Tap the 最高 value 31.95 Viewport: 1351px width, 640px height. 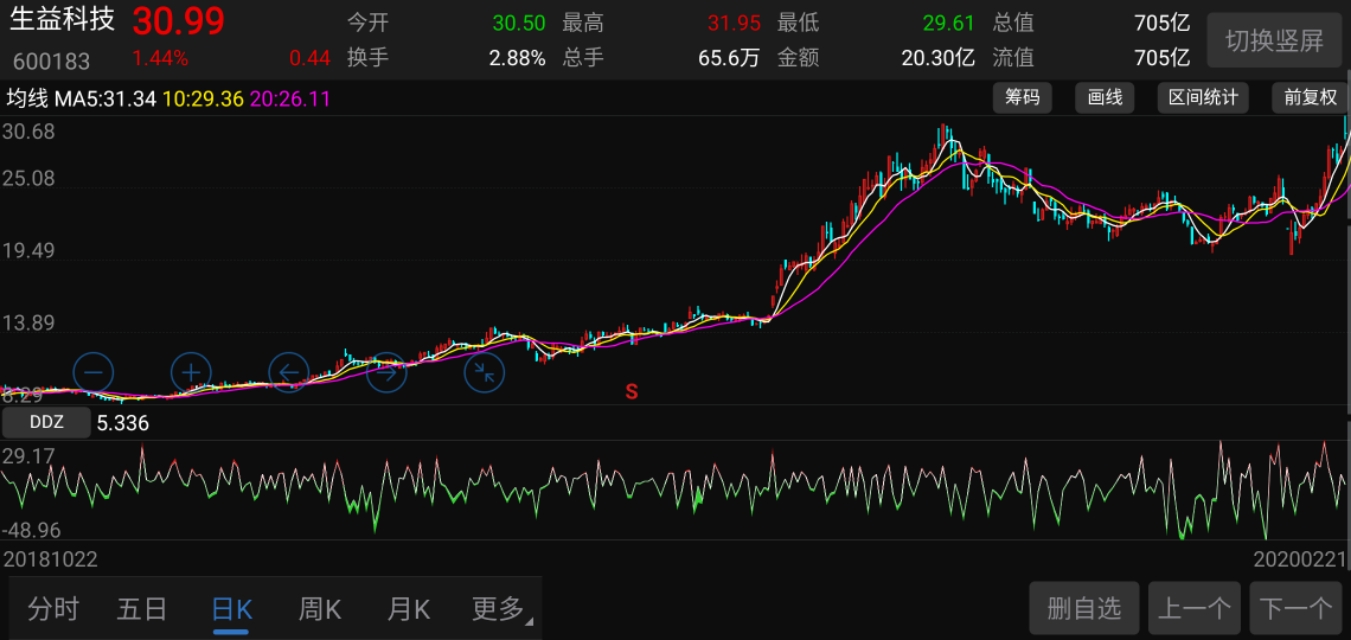tap(734, 23)
